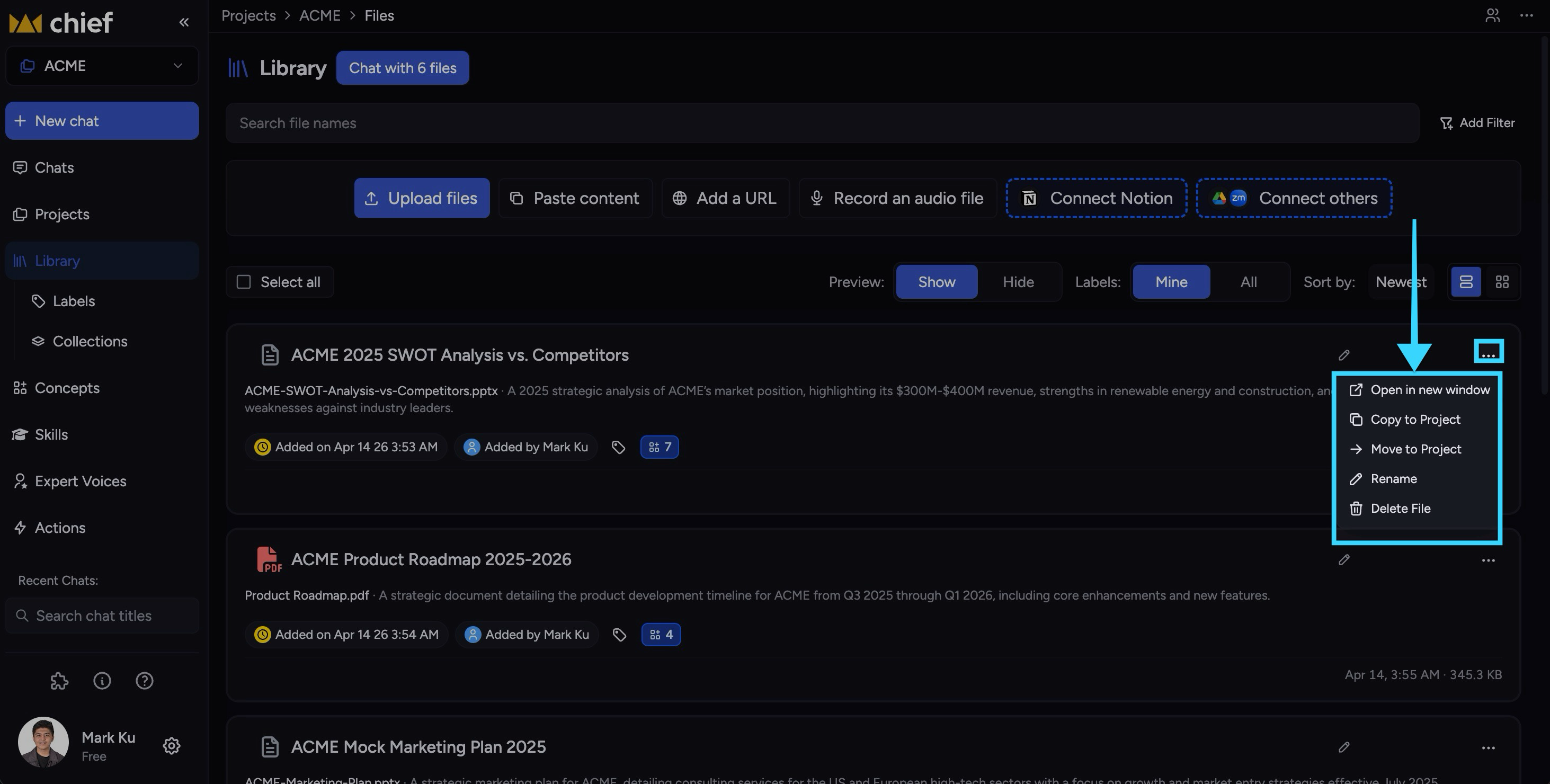Open Chats in the sidebar

[x=102, y=168]
